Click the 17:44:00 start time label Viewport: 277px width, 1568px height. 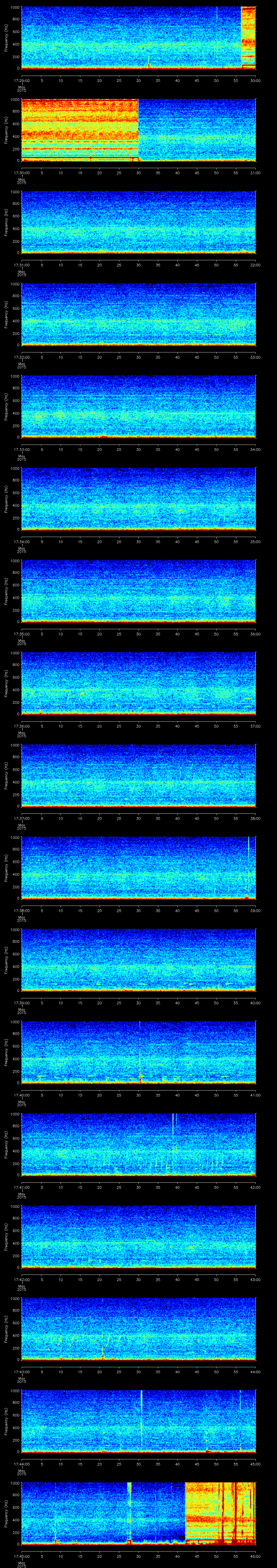(x=21, y=1464)
